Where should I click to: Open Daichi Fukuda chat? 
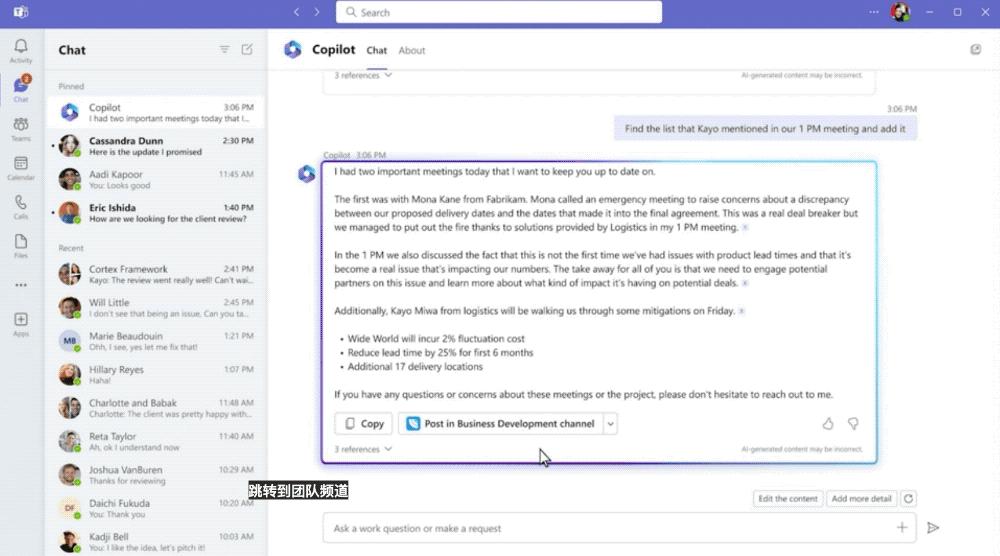[x=156, y=509]
